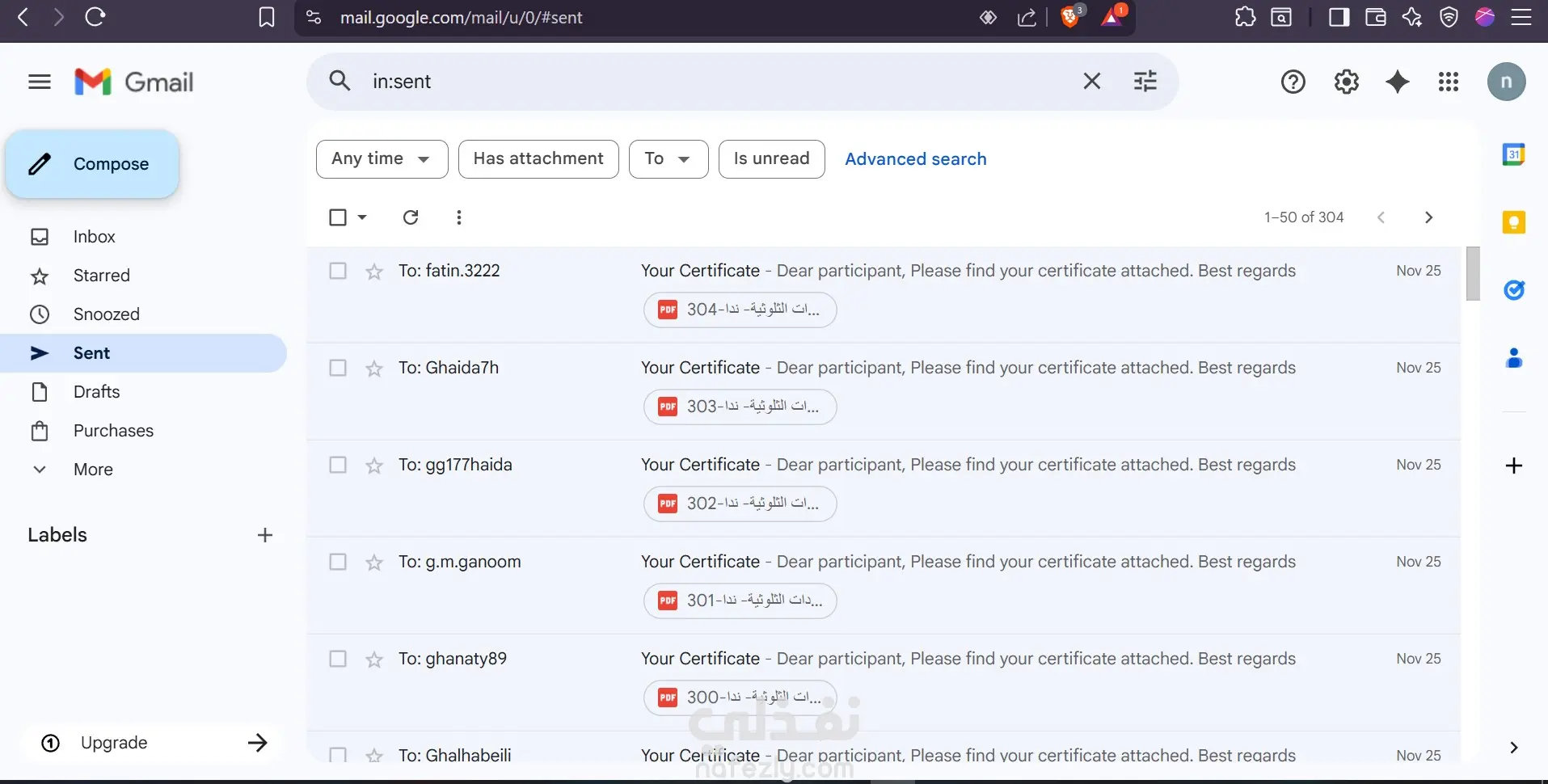The width and height of the screenshot is (1548, 784).
Task: Open the Any time filter dropdown
Action: point(382,159)
